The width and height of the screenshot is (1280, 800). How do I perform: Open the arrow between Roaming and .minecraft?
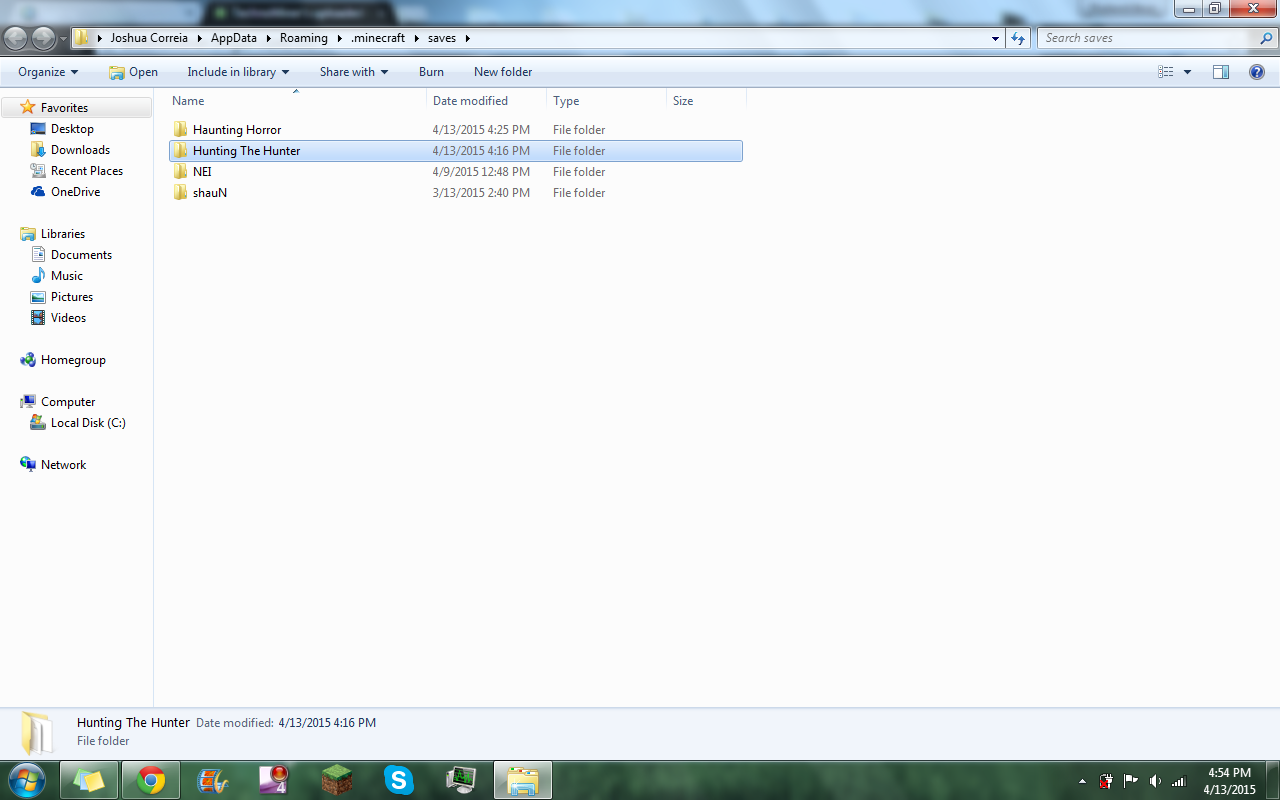point(340,38)
